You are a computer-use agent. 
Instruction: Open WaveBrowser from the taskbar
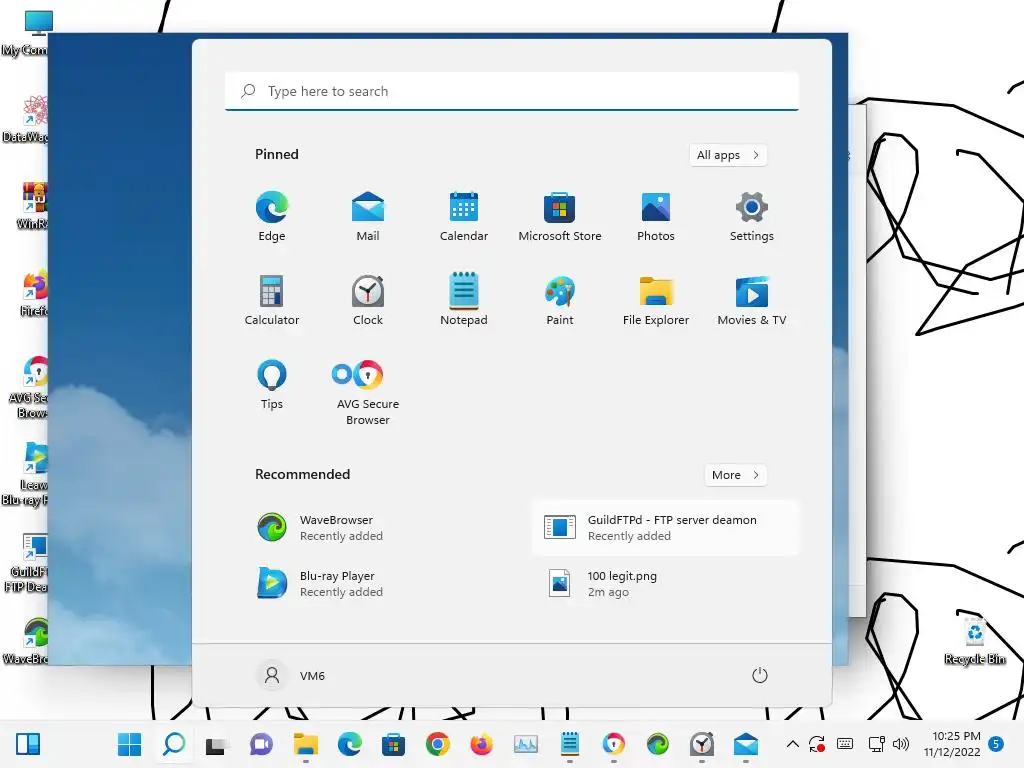tap(658, 744)
